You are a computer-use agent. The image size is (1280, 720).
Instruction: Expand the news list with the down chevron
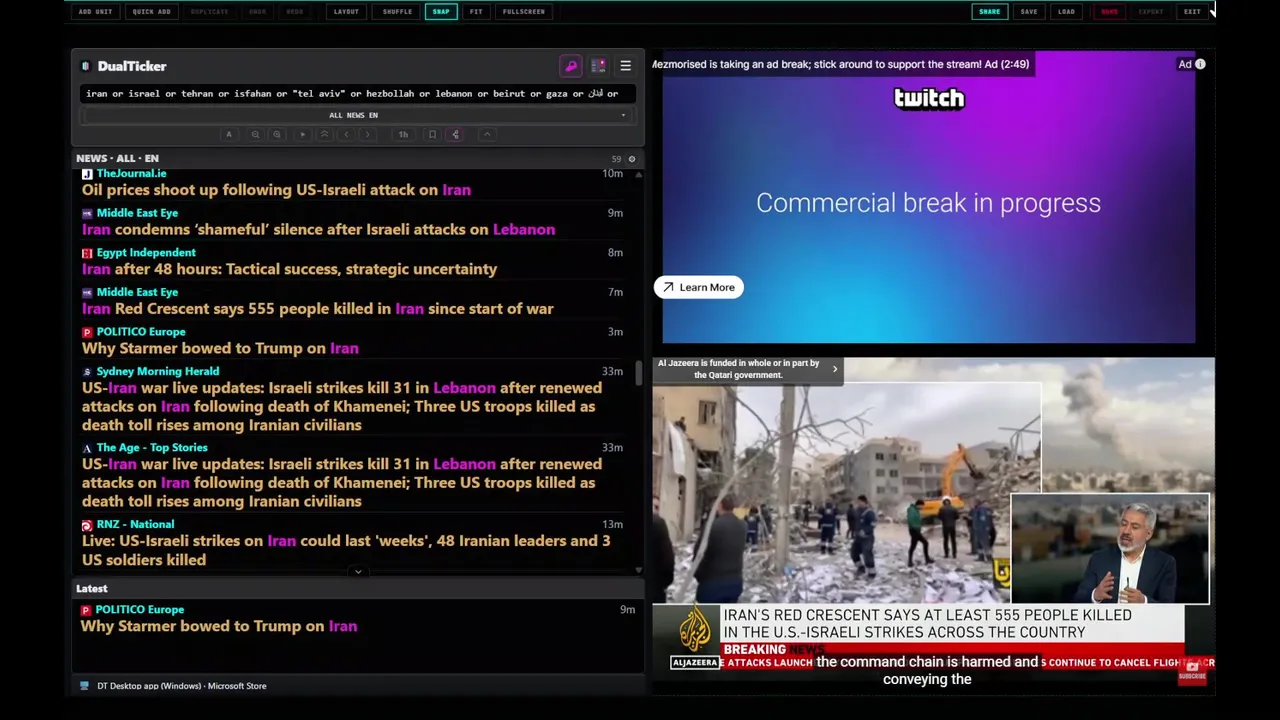pos(358,572)
